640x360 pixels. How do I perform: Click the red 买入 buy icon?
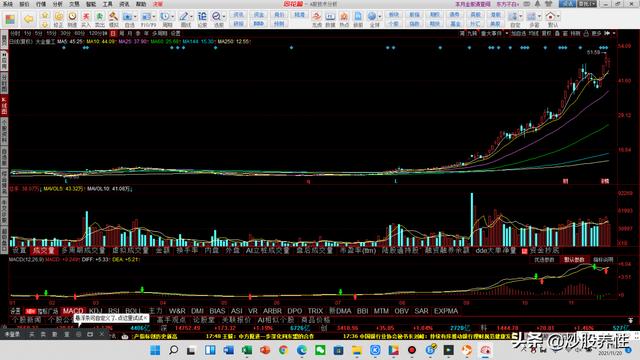click(x=86, y=16)
